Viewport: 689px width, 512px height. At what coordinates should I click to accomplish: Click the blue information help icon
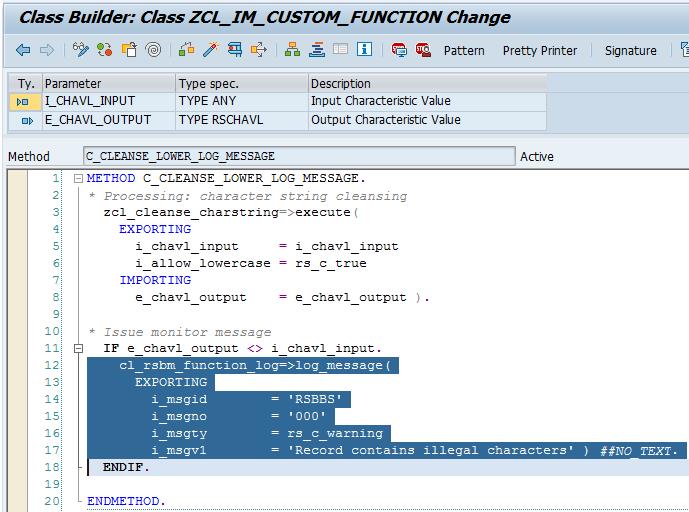365,50
